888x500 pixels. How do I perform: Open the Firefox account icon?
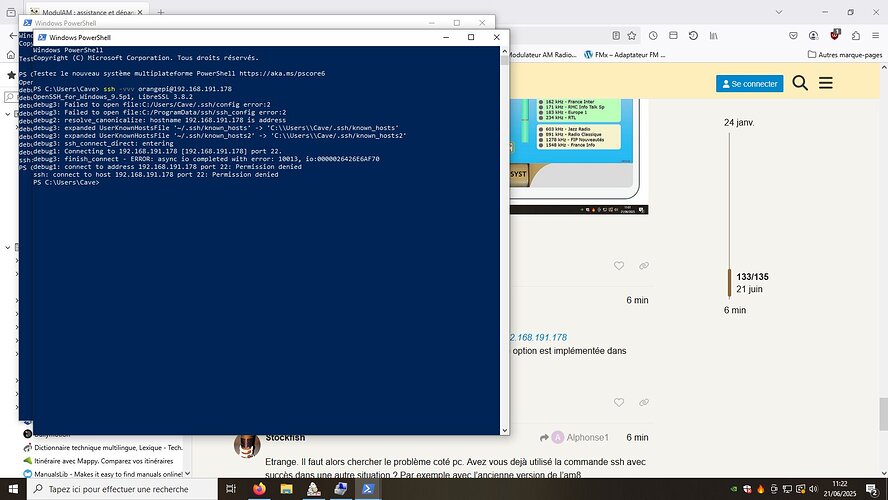814,36
